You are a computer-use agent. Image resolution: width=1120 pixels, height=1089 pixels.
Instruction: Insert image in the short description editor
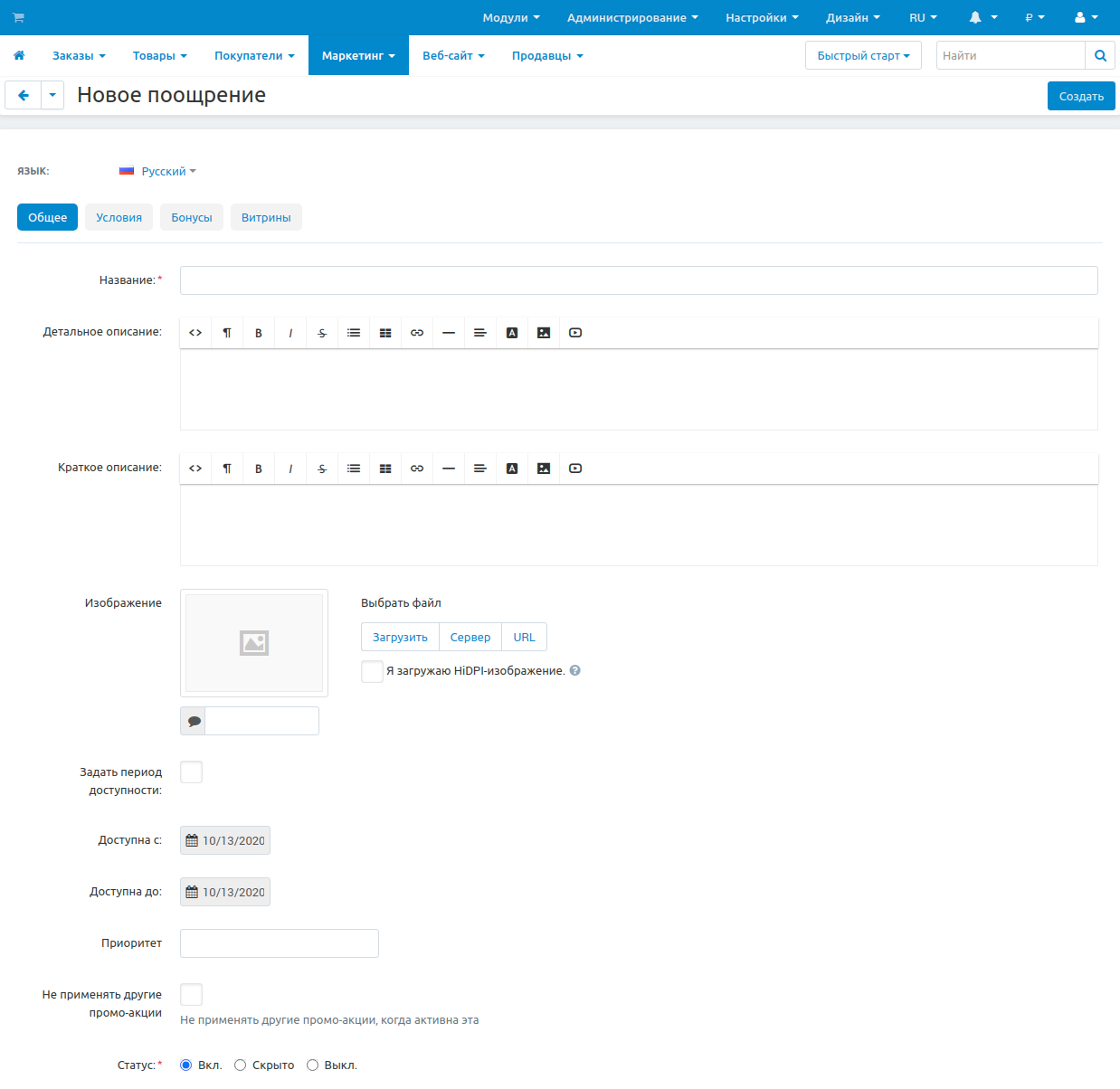544,469
